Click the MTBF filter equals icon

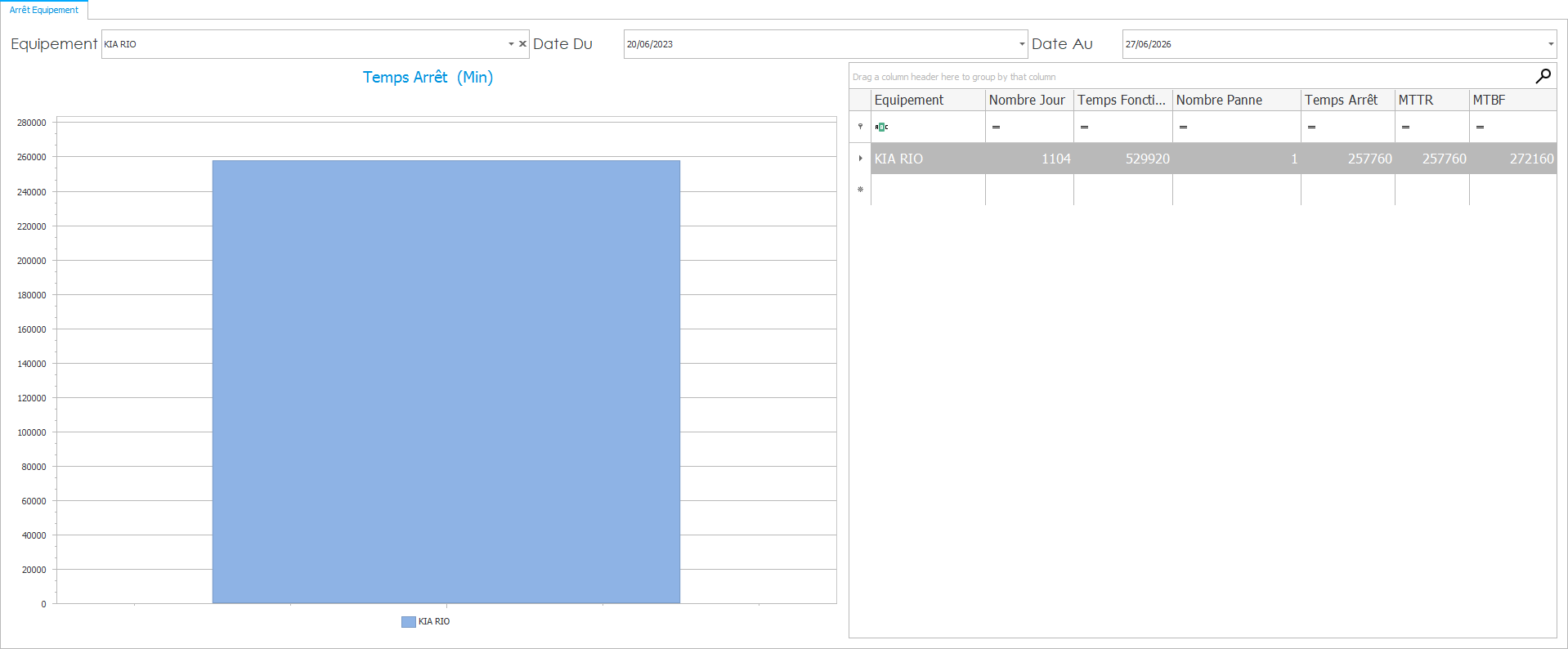tap(1480, 127)
